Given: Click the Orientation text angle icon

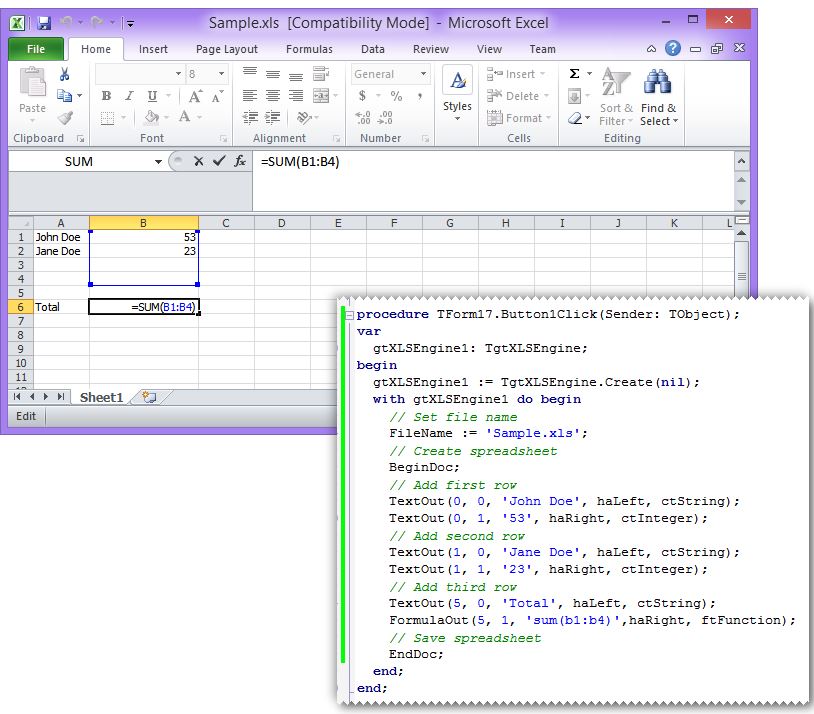Looking at the screenshot, I should (x=304, y=118).
